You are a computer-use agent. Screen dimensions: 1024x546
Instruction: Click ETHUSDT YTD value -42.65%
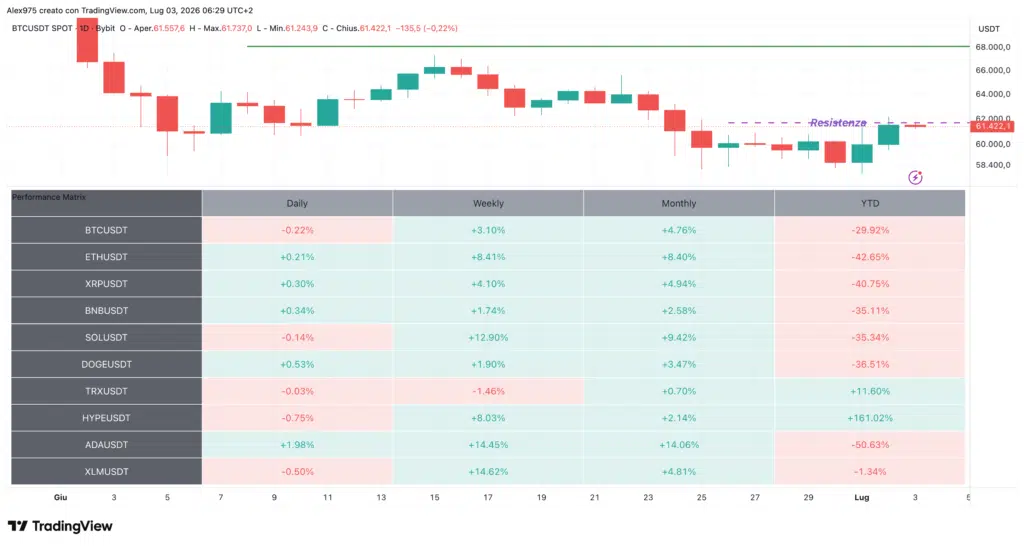870,257
